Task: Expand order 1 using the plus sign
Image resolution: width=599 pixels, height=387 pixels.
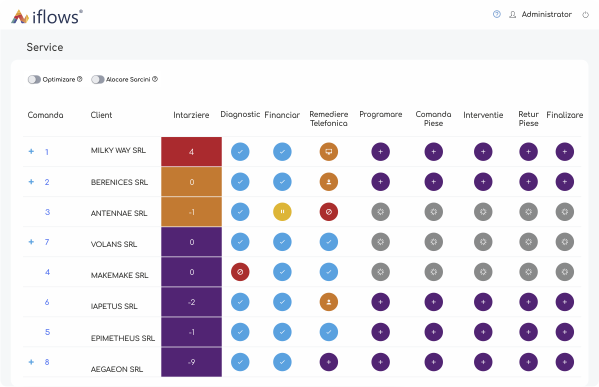Action: click(x=31, y=151)
